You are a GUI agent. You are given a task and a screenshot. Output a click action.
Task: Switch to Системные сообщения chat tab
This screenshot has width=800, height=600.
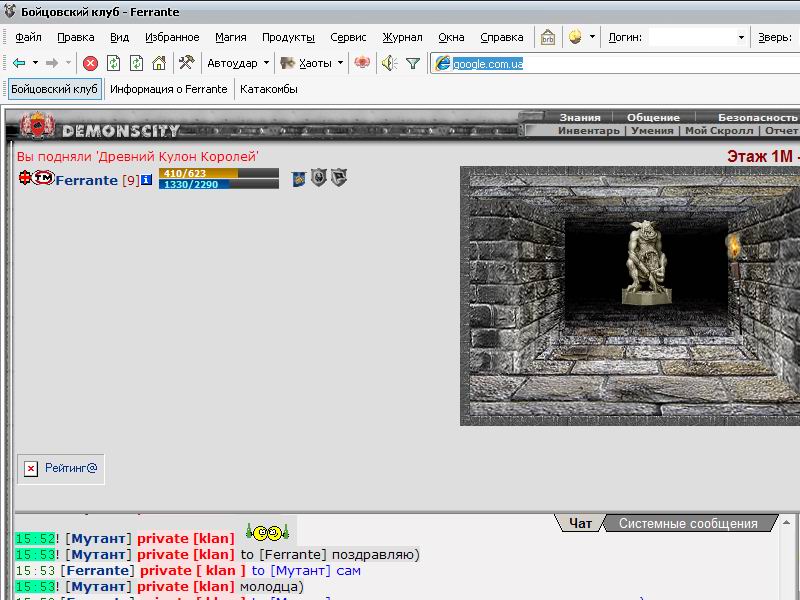pos(688,523)
